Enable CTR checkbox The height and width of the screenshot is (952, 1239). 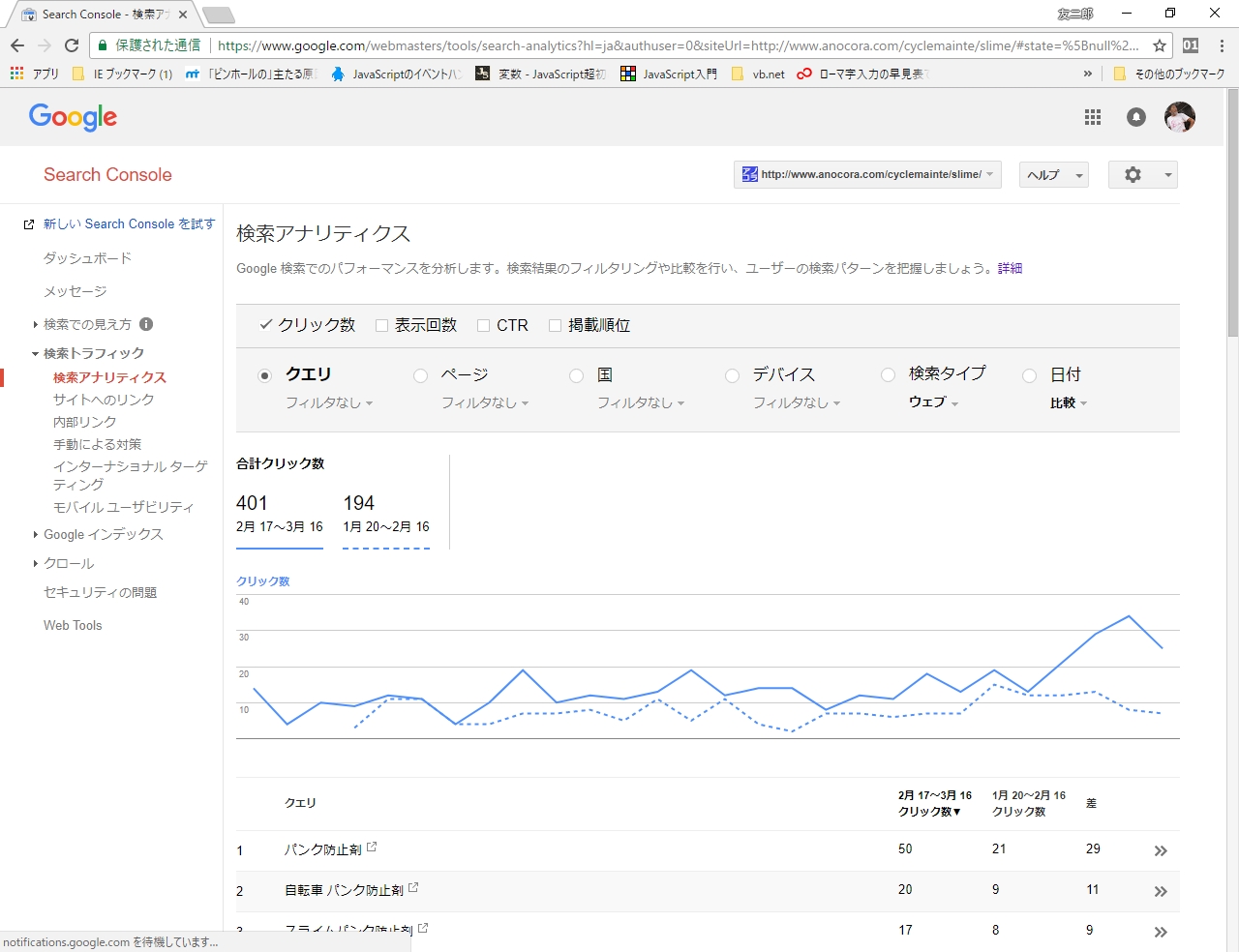coord(483,325)
